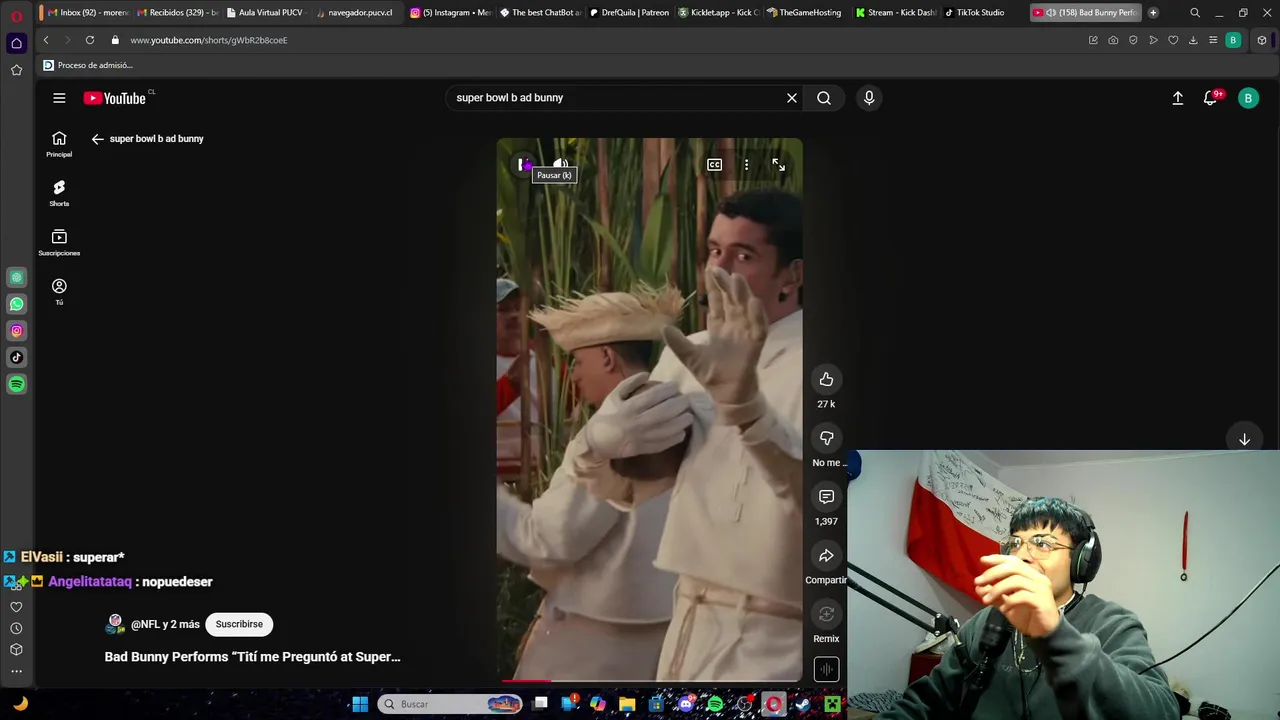
Task: Click the upload/create icon in the YouTube header
Action: 1178,98
